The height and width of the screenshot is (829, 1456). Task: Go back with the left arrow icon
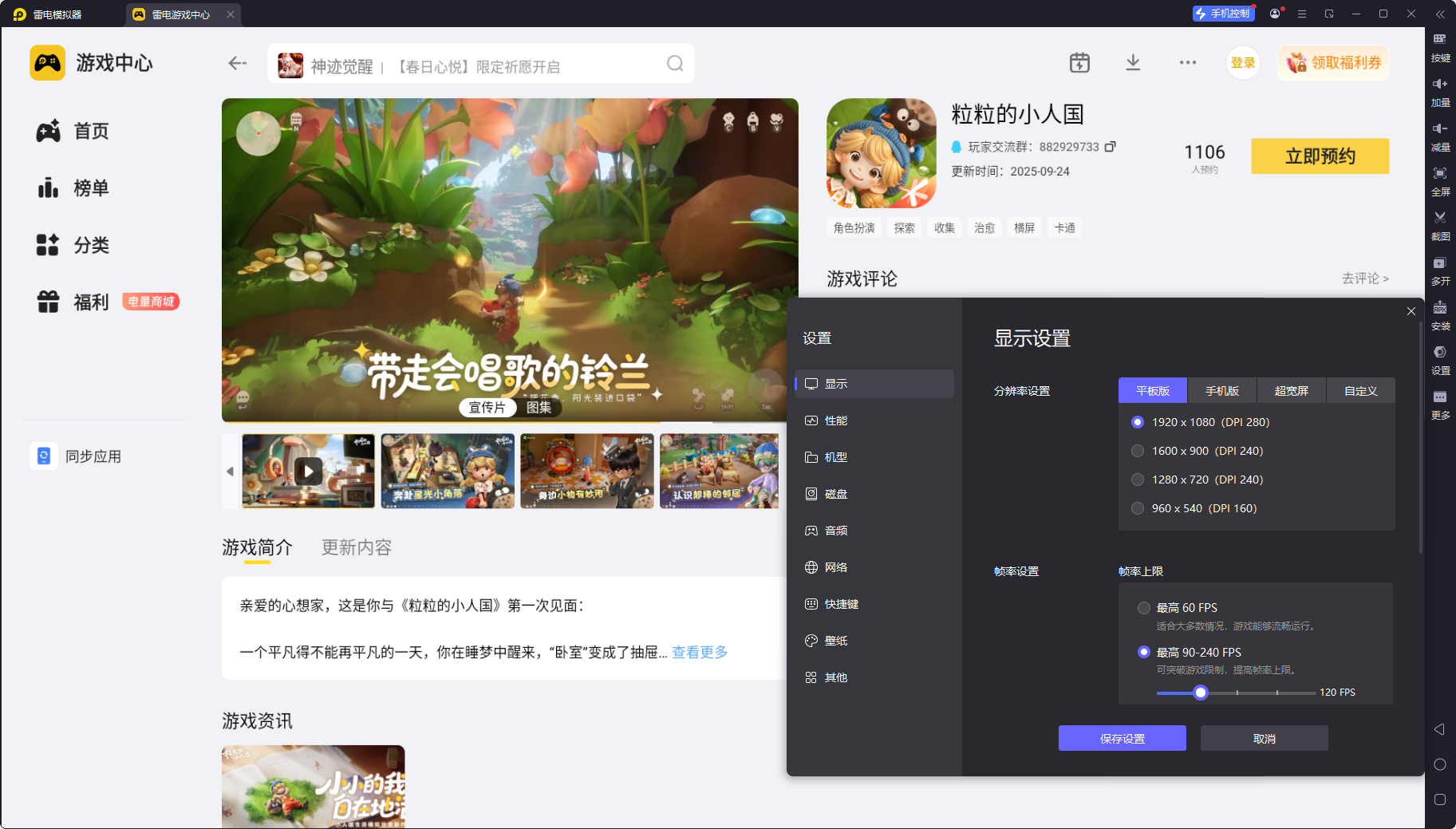tap(237, 63)
